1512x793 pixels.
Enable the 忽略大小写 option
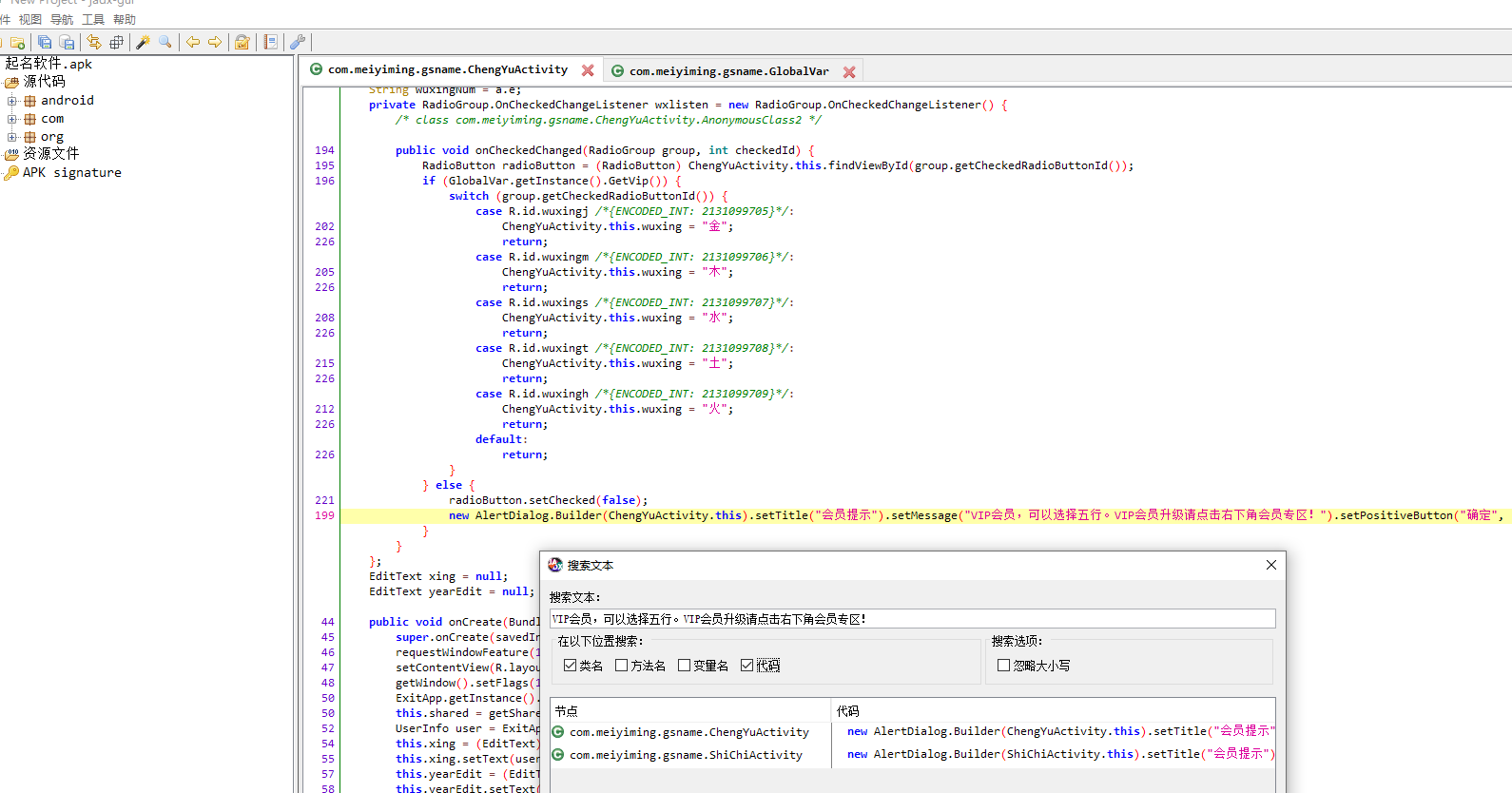pos(1003,666)
